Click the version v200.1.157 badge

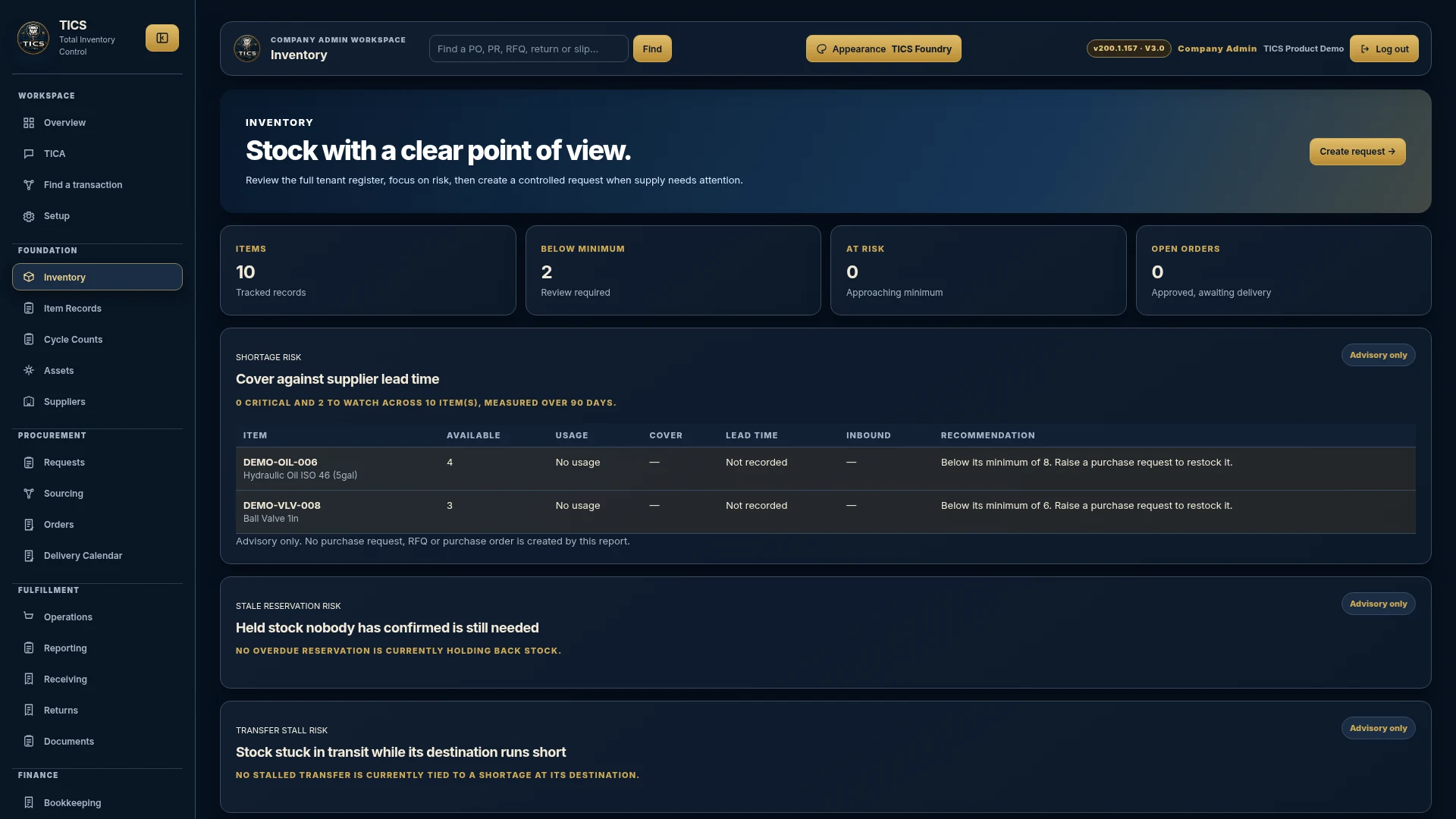(x=1128, y=49)
